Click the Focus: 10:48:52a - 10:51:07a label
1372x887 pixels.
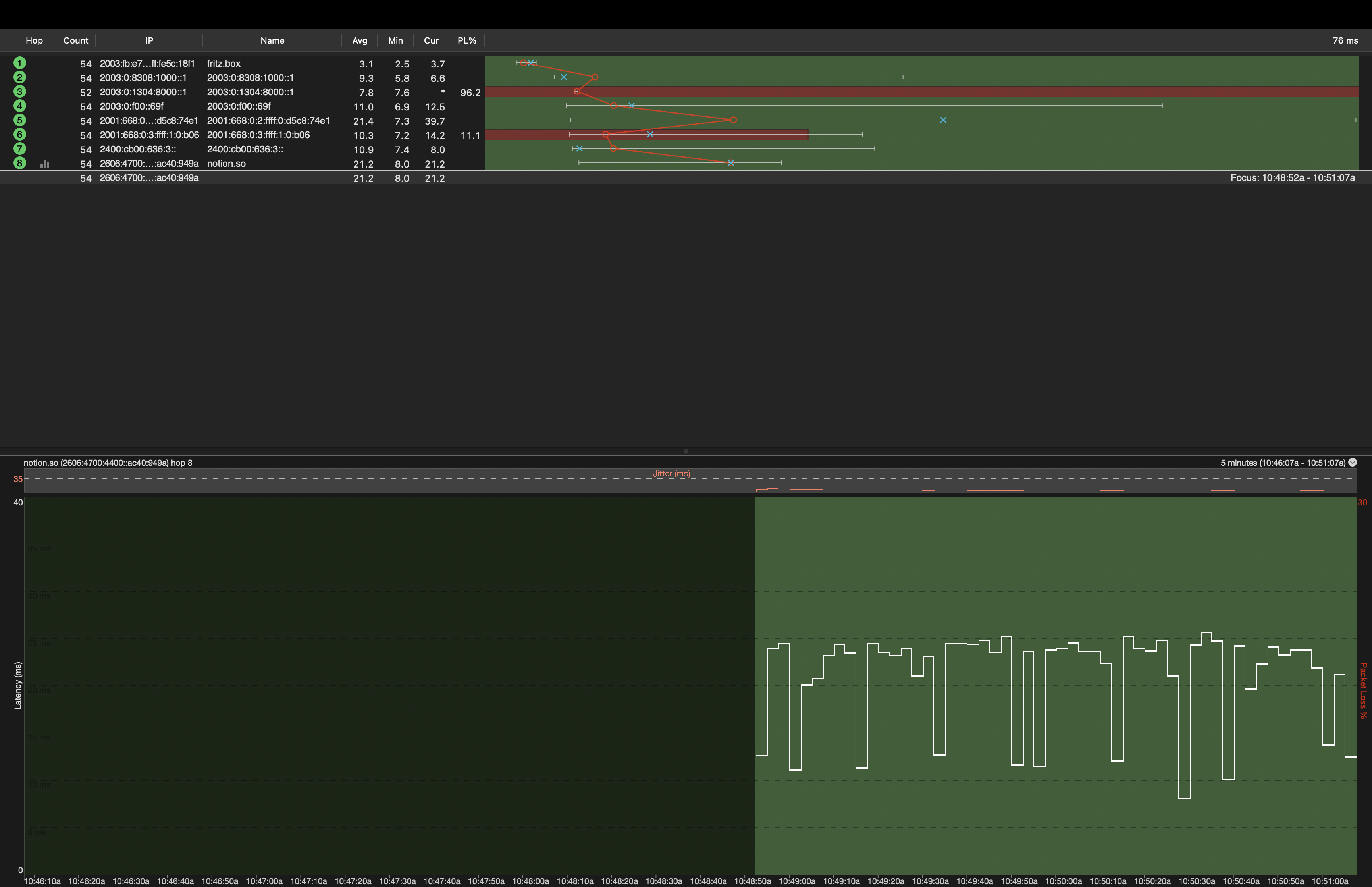[1293, 178]
